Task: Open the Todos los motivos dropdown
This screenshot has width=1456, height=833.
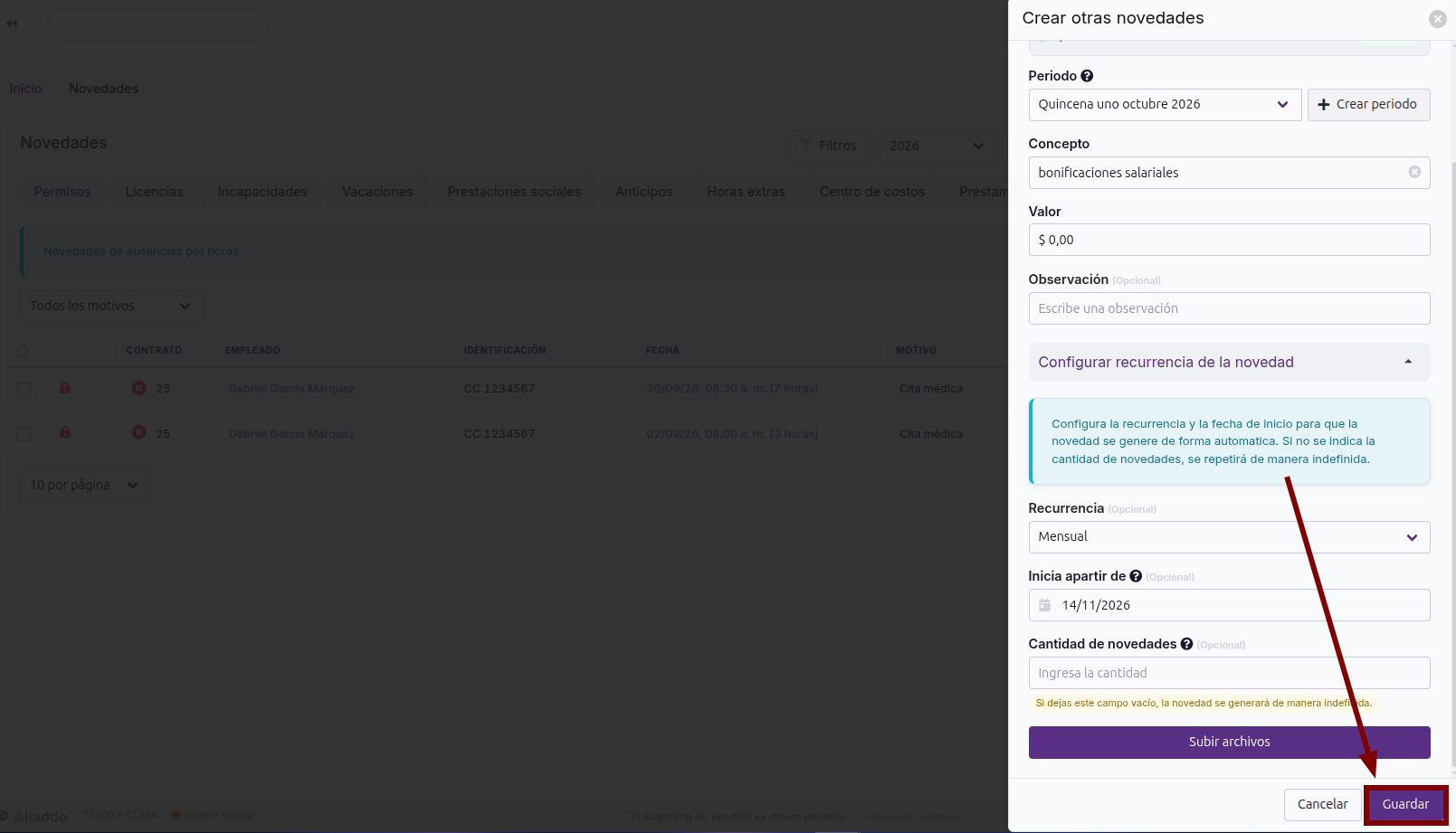Action: pyautogui.click(x=111, y=306)
